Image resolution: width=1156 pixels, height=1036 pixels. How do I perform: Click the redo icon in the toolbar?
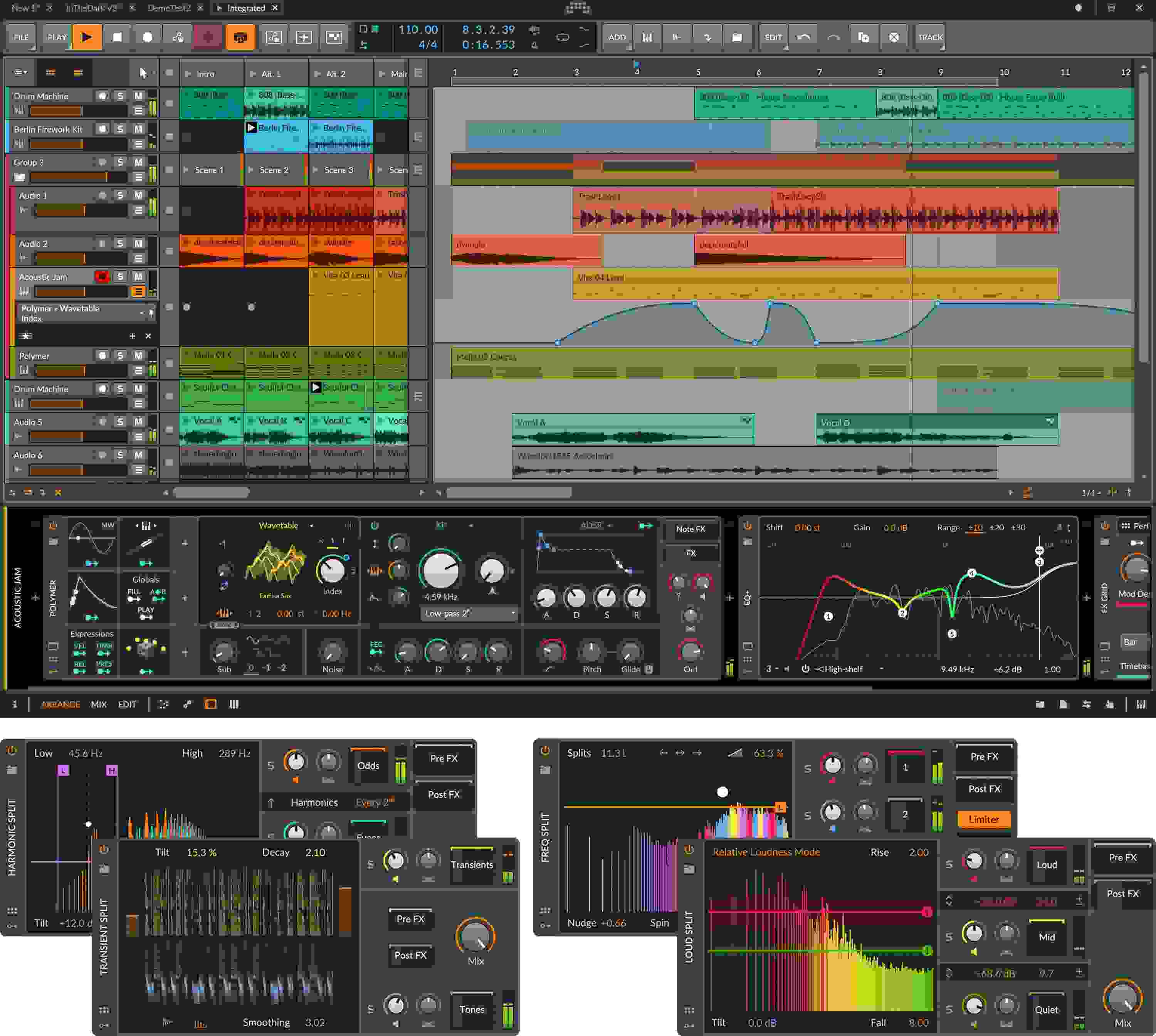pyautogui.click(x=833, y=37)
